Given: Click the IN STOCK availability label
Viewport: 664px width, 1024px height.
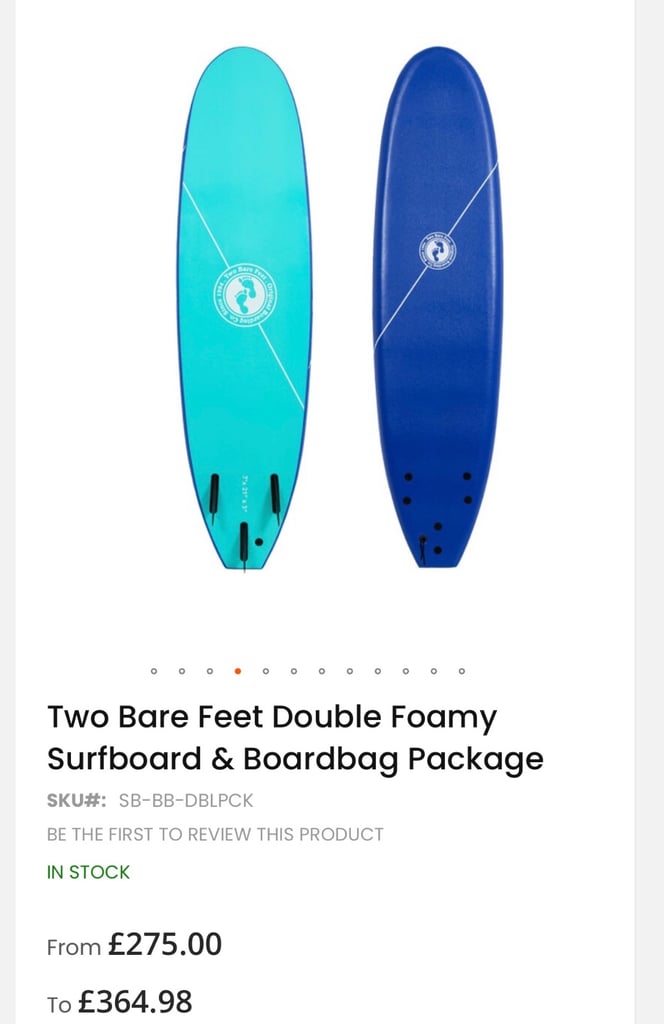Looking at the screenshot, I should tap(88, 872).
